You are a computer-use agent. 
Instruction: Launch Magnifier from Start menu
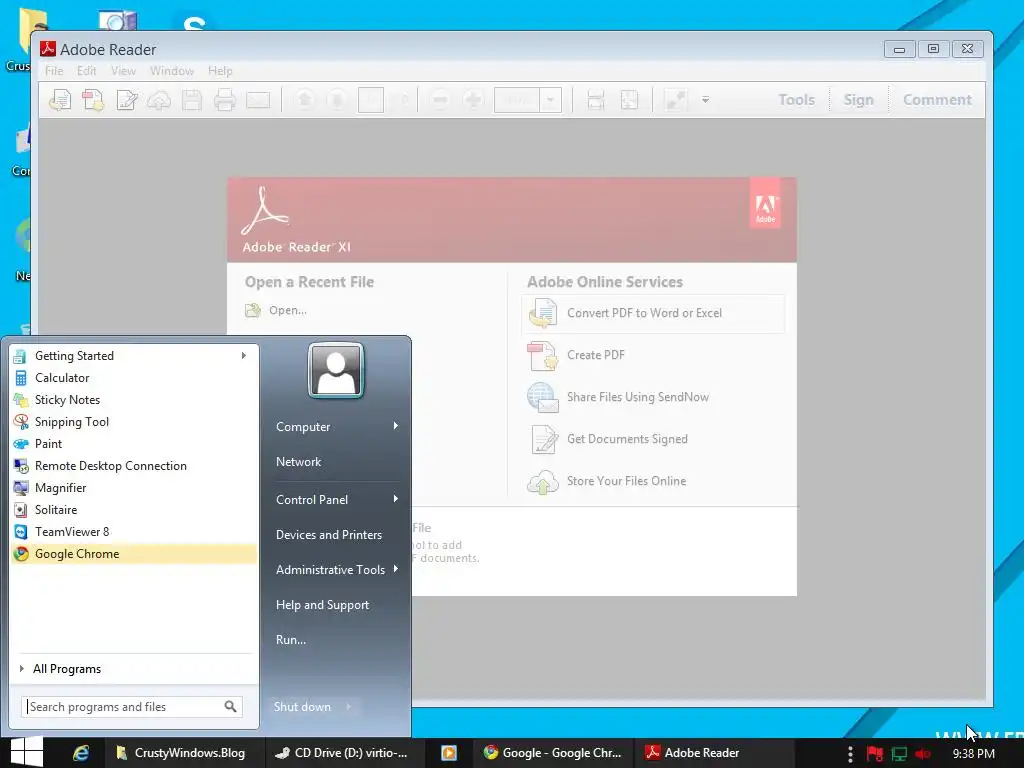[x=135, y=488]
